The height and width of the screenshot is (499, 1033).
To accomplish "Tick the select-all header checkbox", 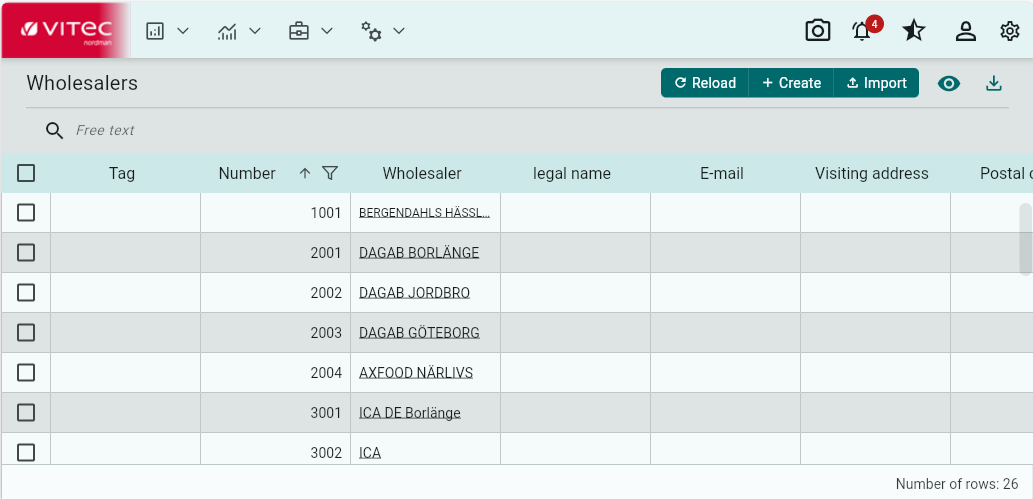I will coord(26,173).
